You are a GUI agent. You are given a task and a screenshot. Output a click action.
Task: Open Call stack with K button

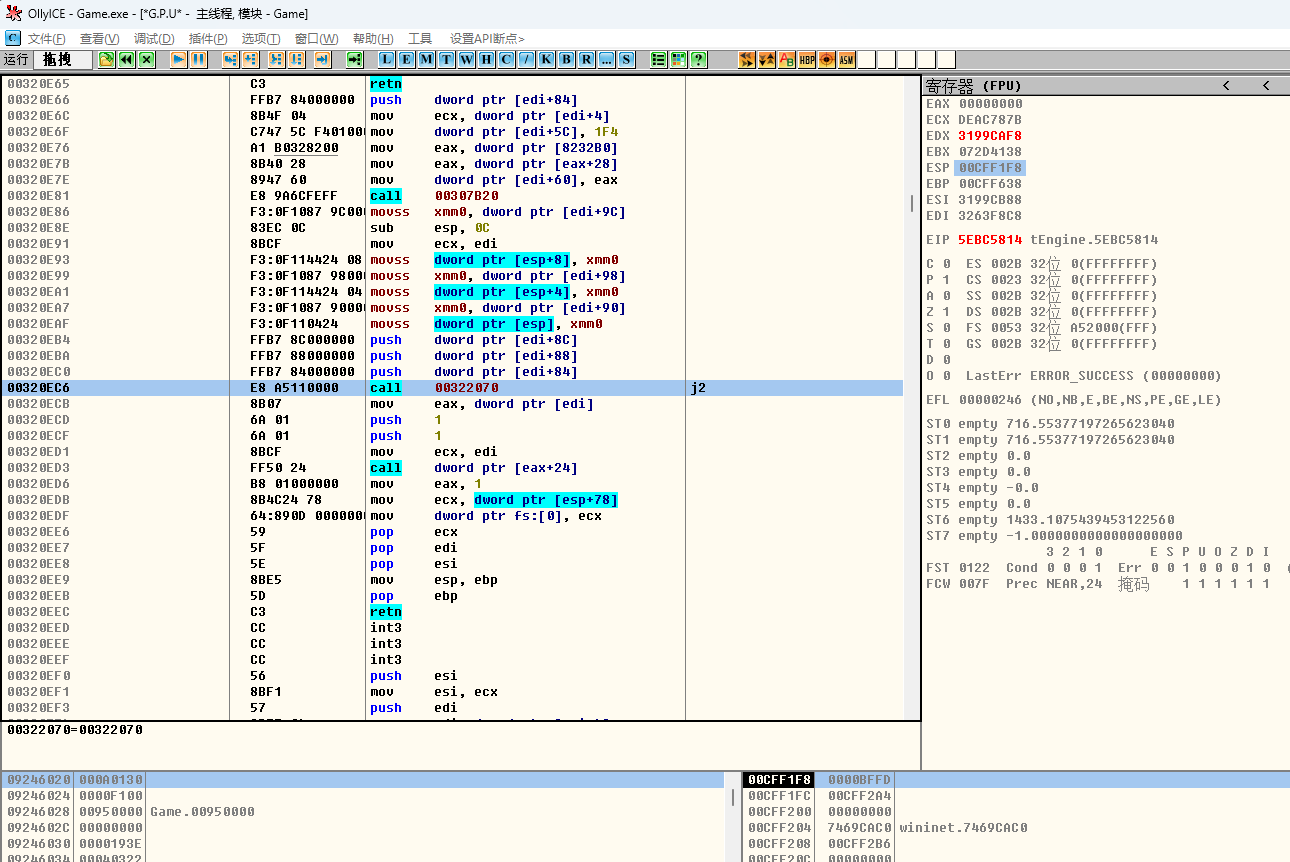click(546, 59)
